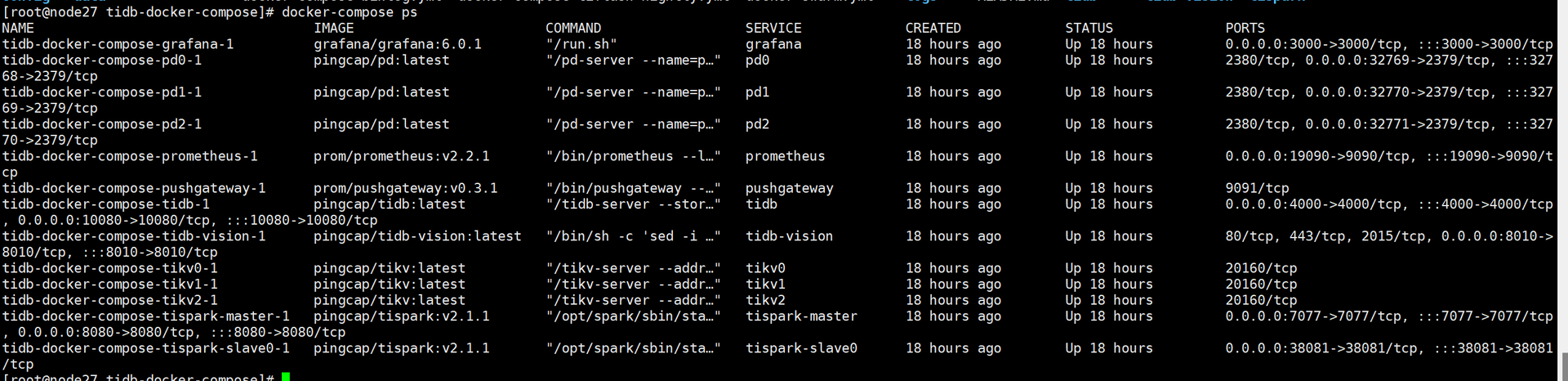Click tispark-slave0 ports 0.0.0.0:38081->38081/tcp

[x=1321, y=348]
